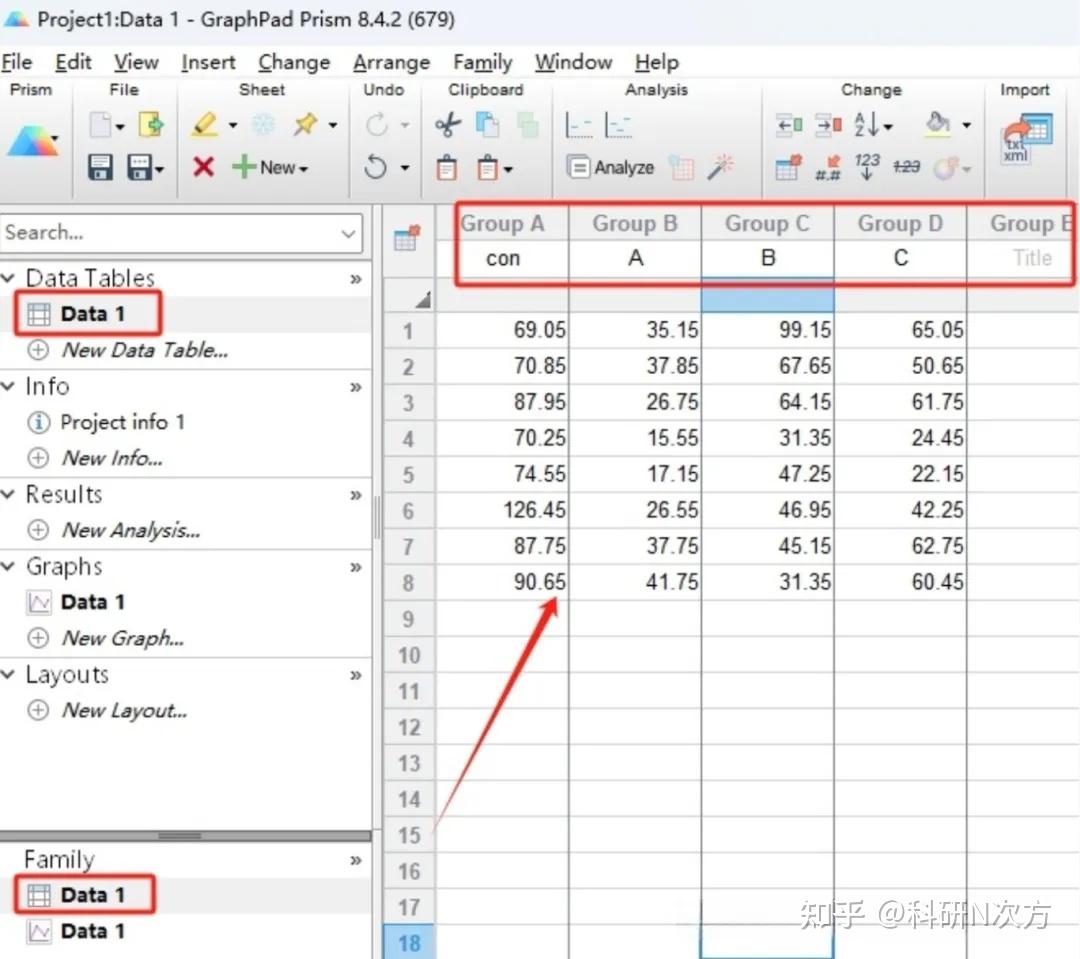Open the File menu
Image resolution: width=1080 pixels, height=959 pixels.
pos(17,62)
